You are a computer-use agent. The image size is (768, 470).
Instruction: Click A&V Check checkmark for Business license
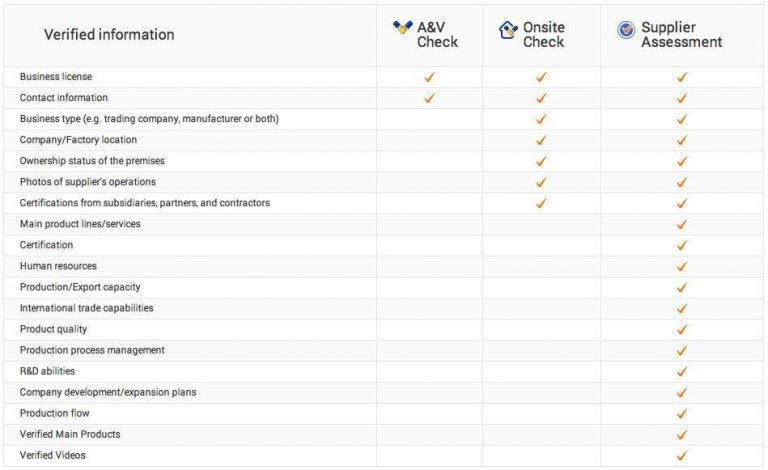tap(429, 77)
